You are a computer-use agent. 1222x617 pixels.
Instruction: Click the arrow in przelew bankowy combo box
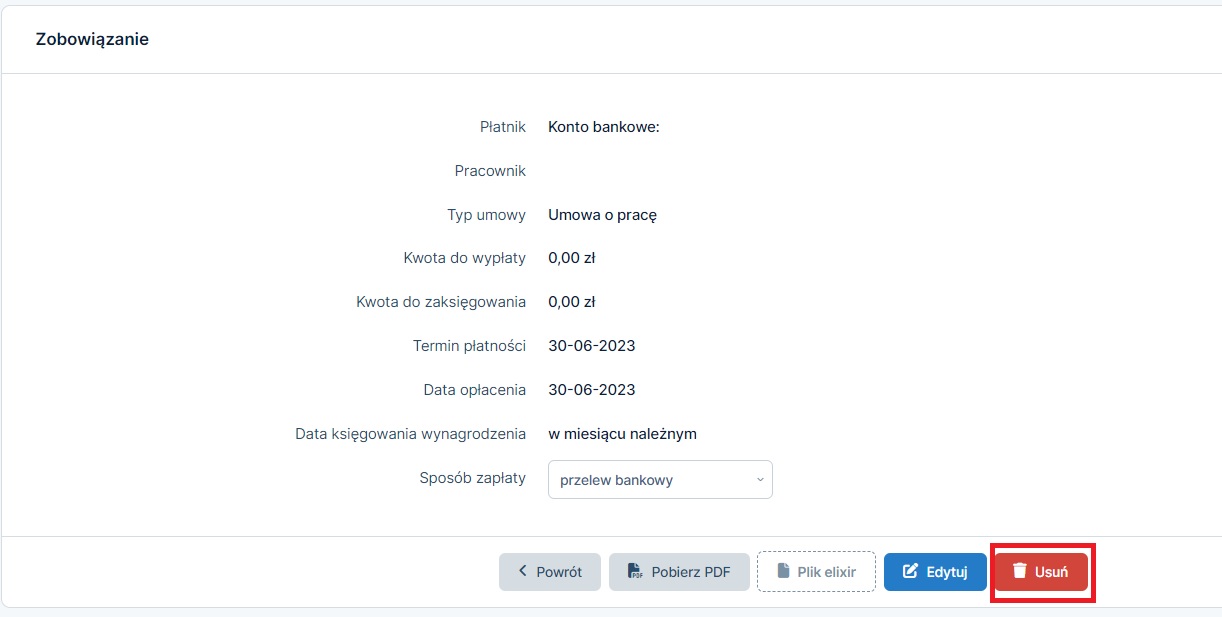(x=759, y=480)
